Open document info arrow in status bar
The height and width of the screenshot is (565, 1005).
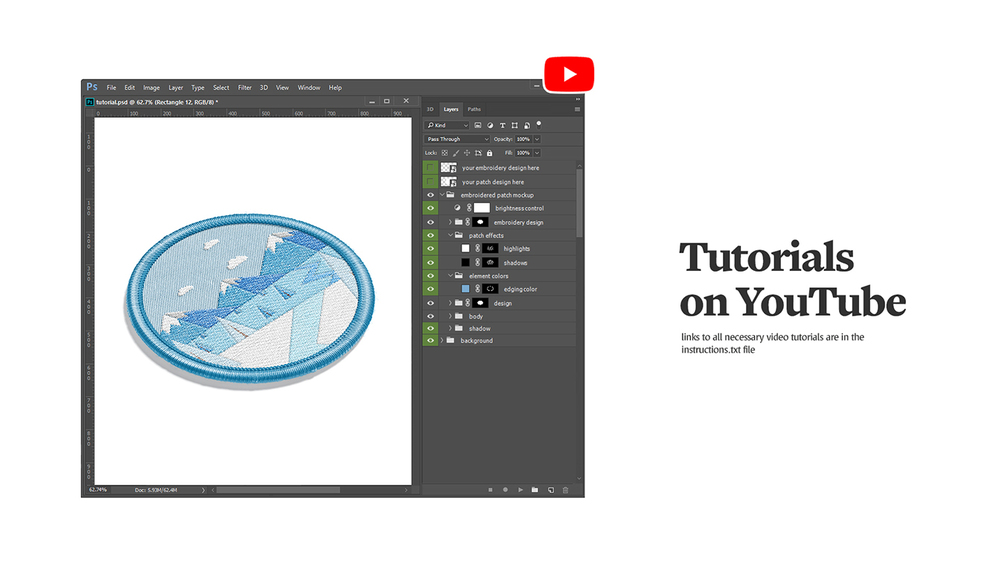203,490
